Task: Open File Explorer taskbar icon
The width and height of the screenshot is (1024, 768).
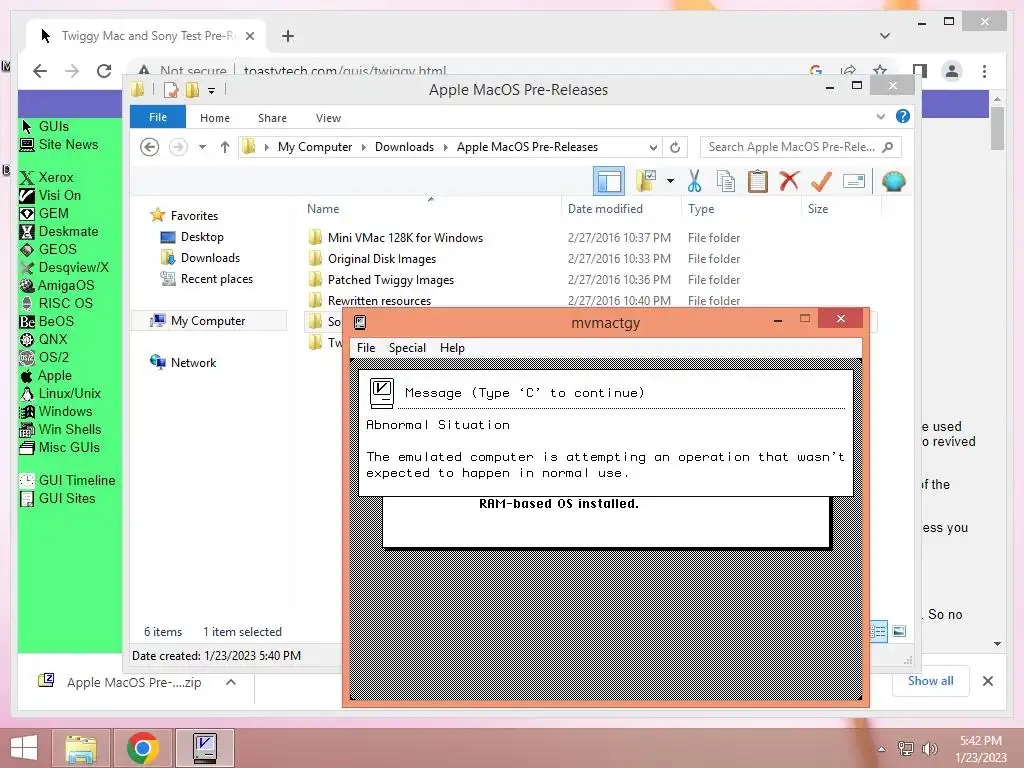Action: tap(81, 748)
